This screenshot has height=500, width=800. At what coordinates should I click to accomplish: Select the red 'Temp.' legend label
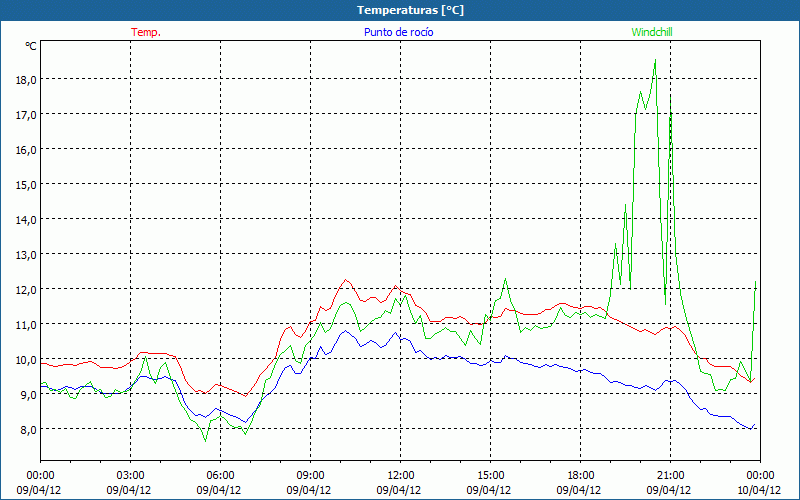146,32
